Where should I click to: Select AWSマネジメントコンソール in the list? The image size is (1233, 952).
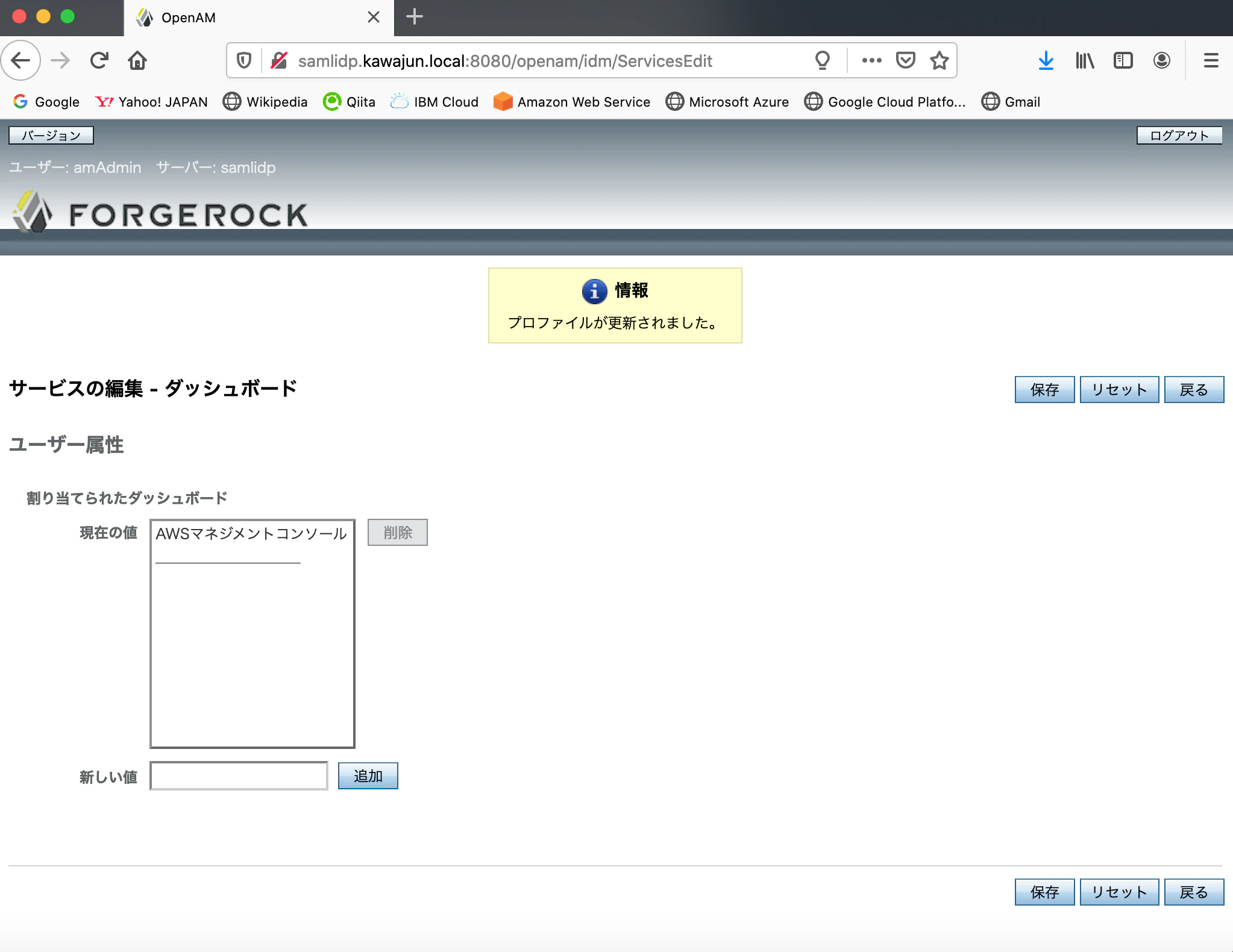[x=251, y=534]
